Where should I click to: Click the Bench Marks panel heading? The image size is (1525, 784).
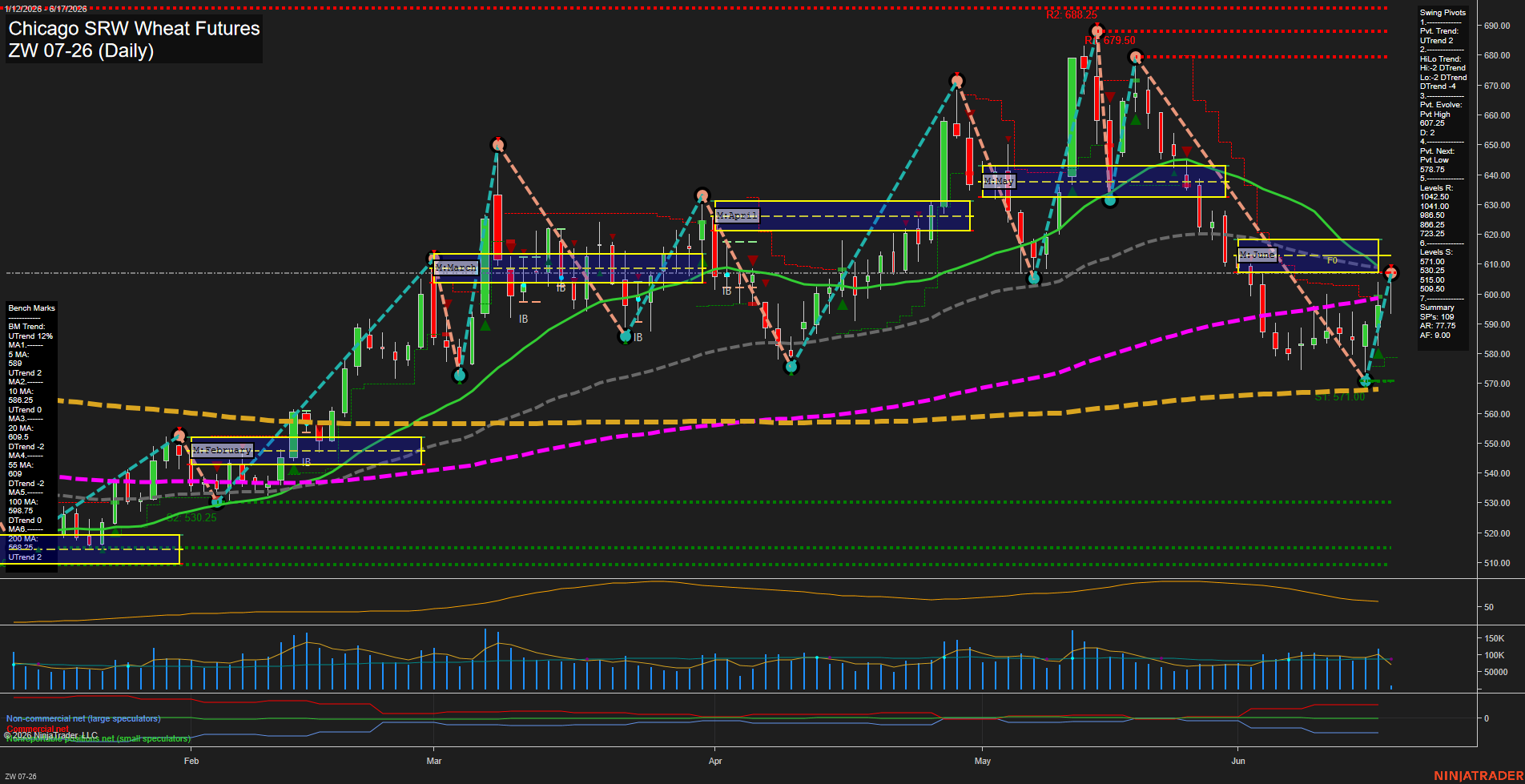click(x=31, y=308)
